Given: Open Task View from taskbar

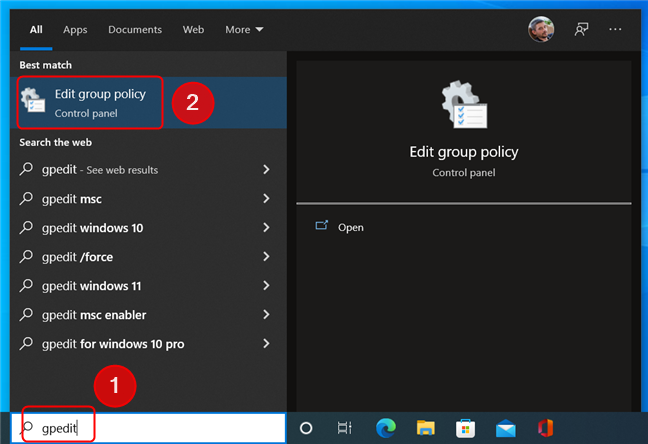Looking at the screenshot, I should [344, 428].
